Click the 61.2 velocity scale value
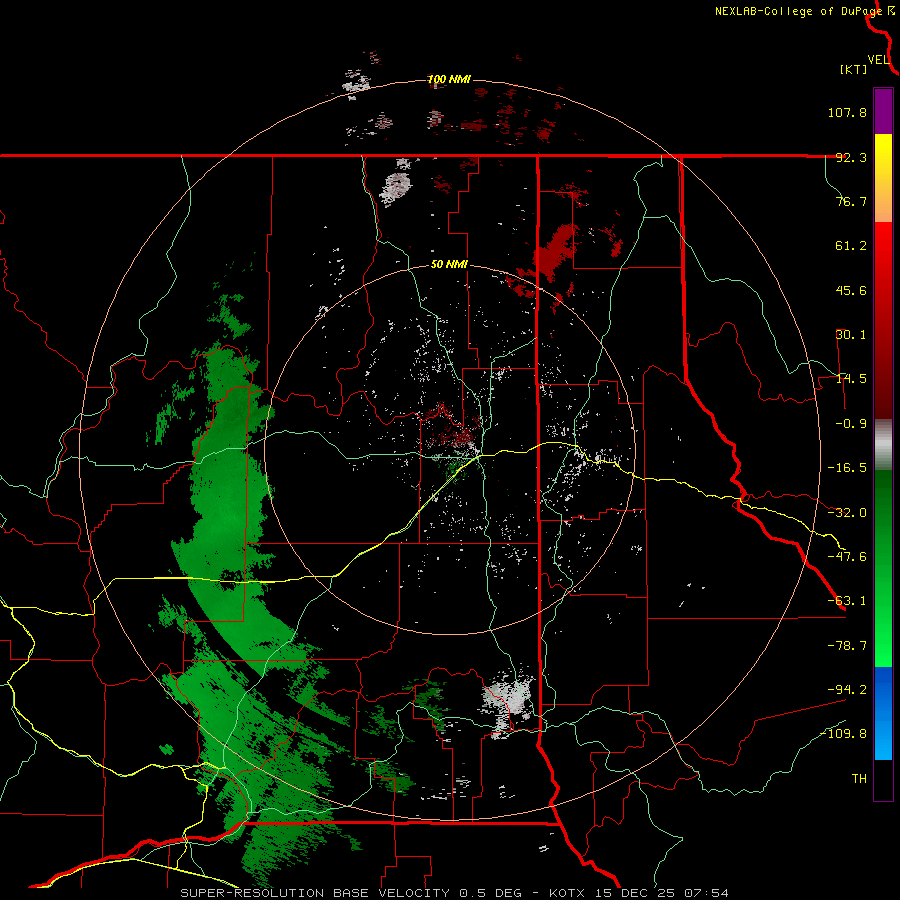This screenshot has height=900, width=900. tap(851, 246)
